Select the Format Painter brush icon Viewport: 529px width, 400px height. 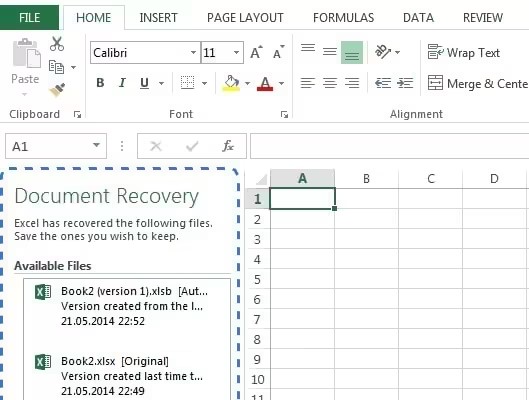pyautogui.click(x=57, y=89)
